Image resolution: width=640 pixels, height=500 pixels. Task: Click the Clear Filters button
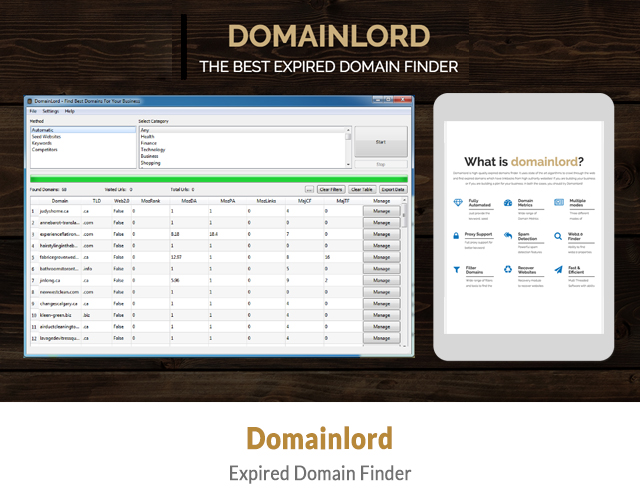(331, 189)
